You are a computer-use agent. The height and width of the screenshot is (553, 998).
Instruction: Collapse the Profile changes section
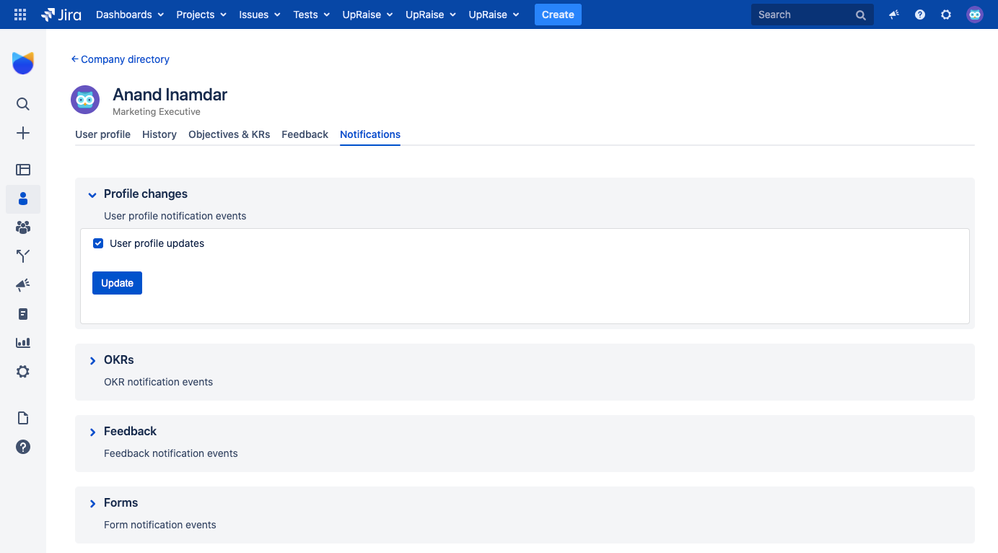[92, 195]
